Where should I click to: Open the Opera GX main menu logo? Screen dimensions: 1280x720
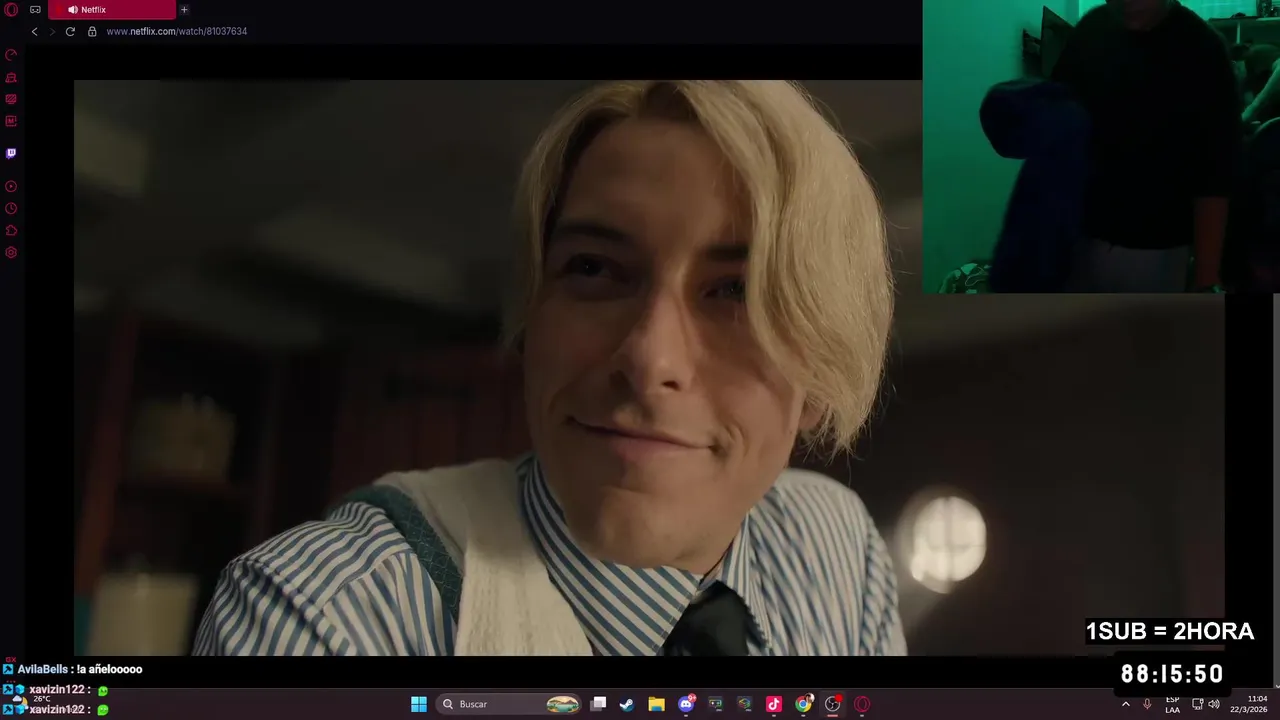[x=11, y=10]
